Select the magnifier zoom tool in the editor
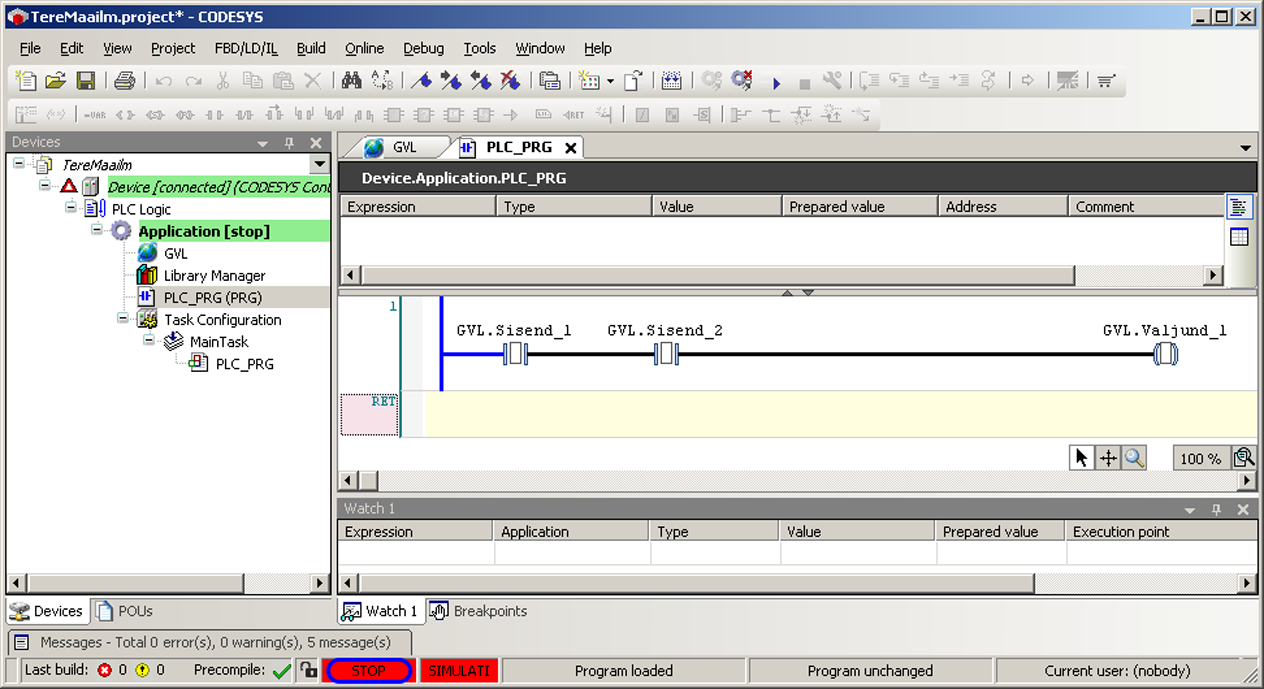The image size is (1264, 689). click(1134, 458)
